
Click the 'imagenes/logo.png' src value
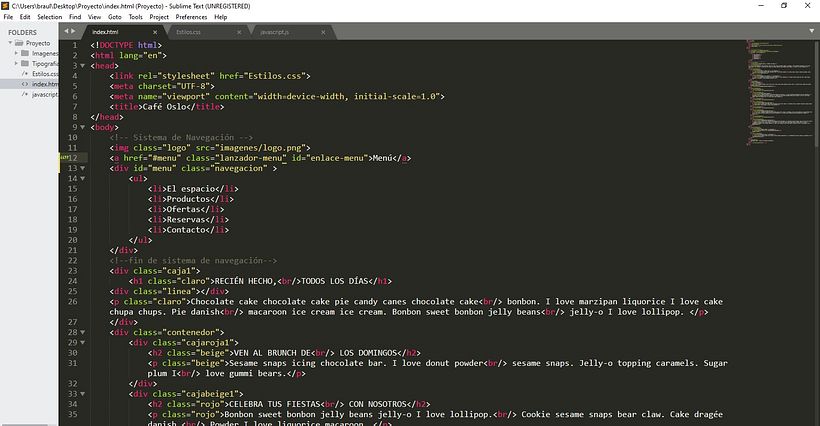click(260, 148)
